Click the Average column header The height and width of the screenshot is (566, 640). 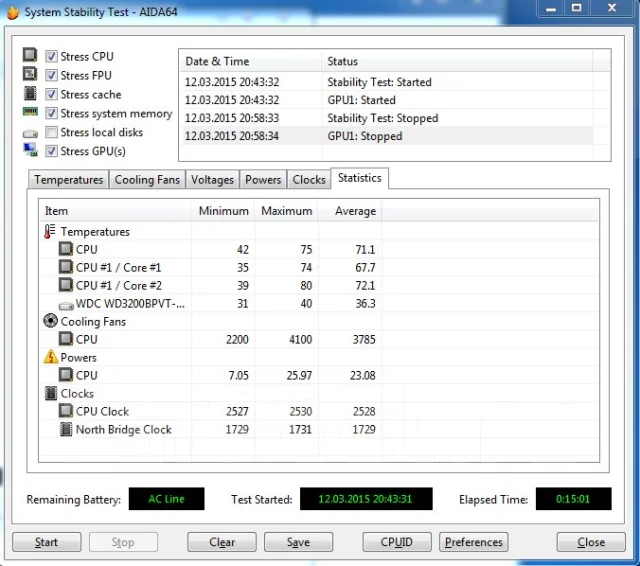[350, 211]
